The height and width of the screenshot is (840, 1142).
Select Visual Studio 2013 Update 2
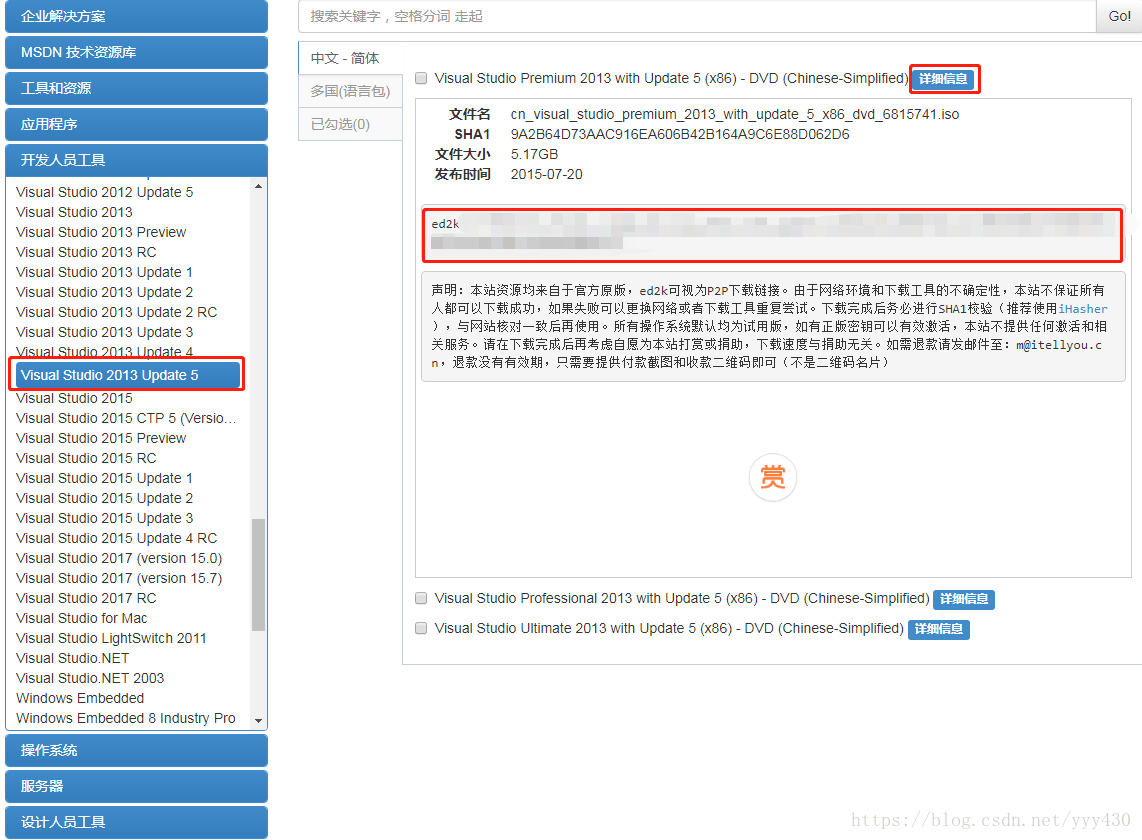pyautogui.click(x=104, y=292)
